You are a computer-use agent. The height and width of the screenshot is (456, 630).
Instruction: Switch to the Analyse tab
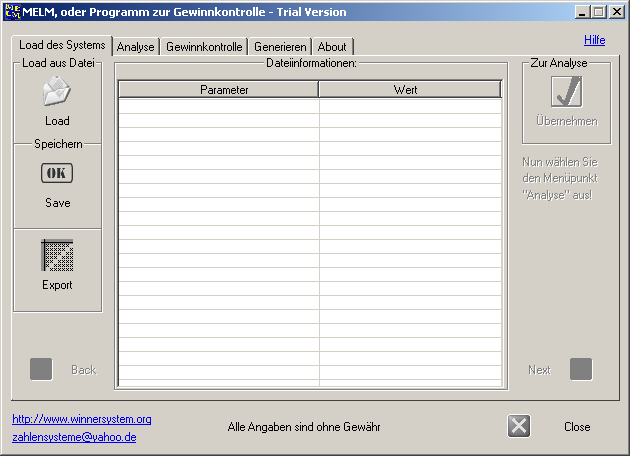click(x=135, y=47)
